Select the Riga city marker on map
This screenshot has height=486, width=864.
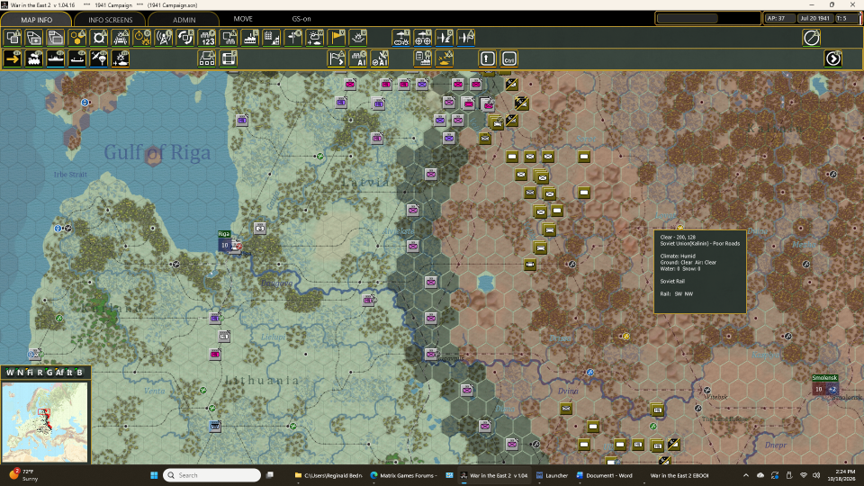(x=224, y=242)
